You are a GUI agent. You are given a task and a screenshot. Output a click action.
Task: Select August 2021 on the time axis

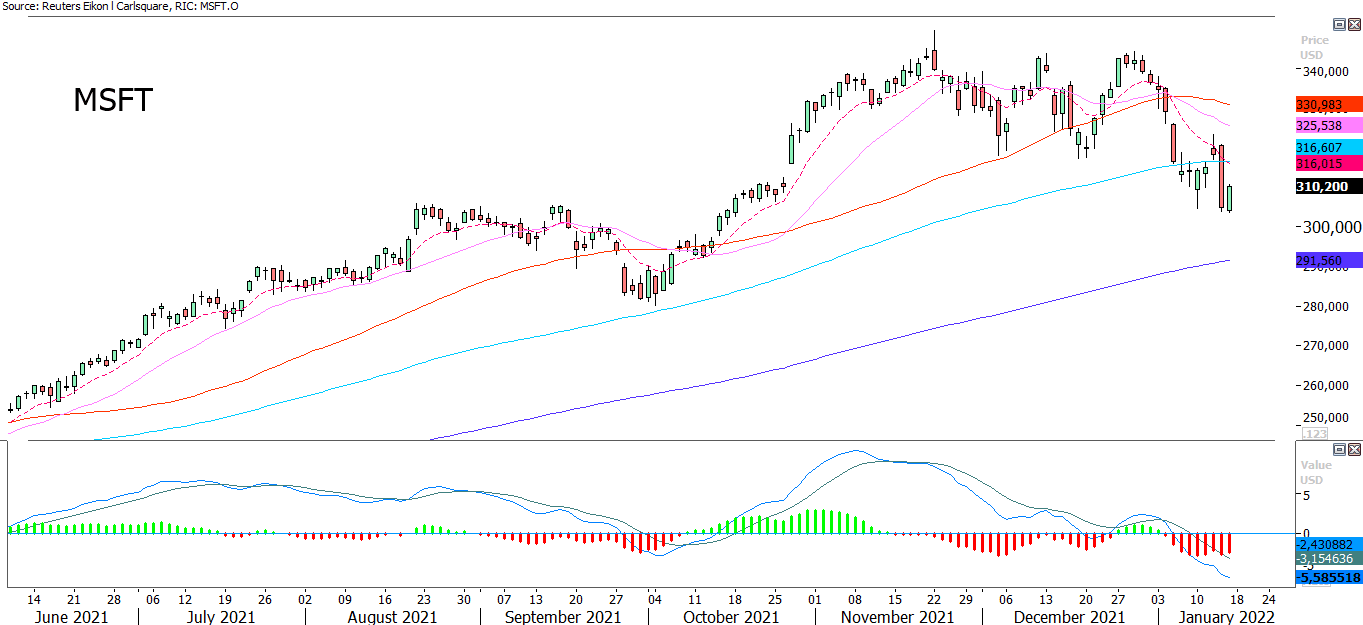392,617
